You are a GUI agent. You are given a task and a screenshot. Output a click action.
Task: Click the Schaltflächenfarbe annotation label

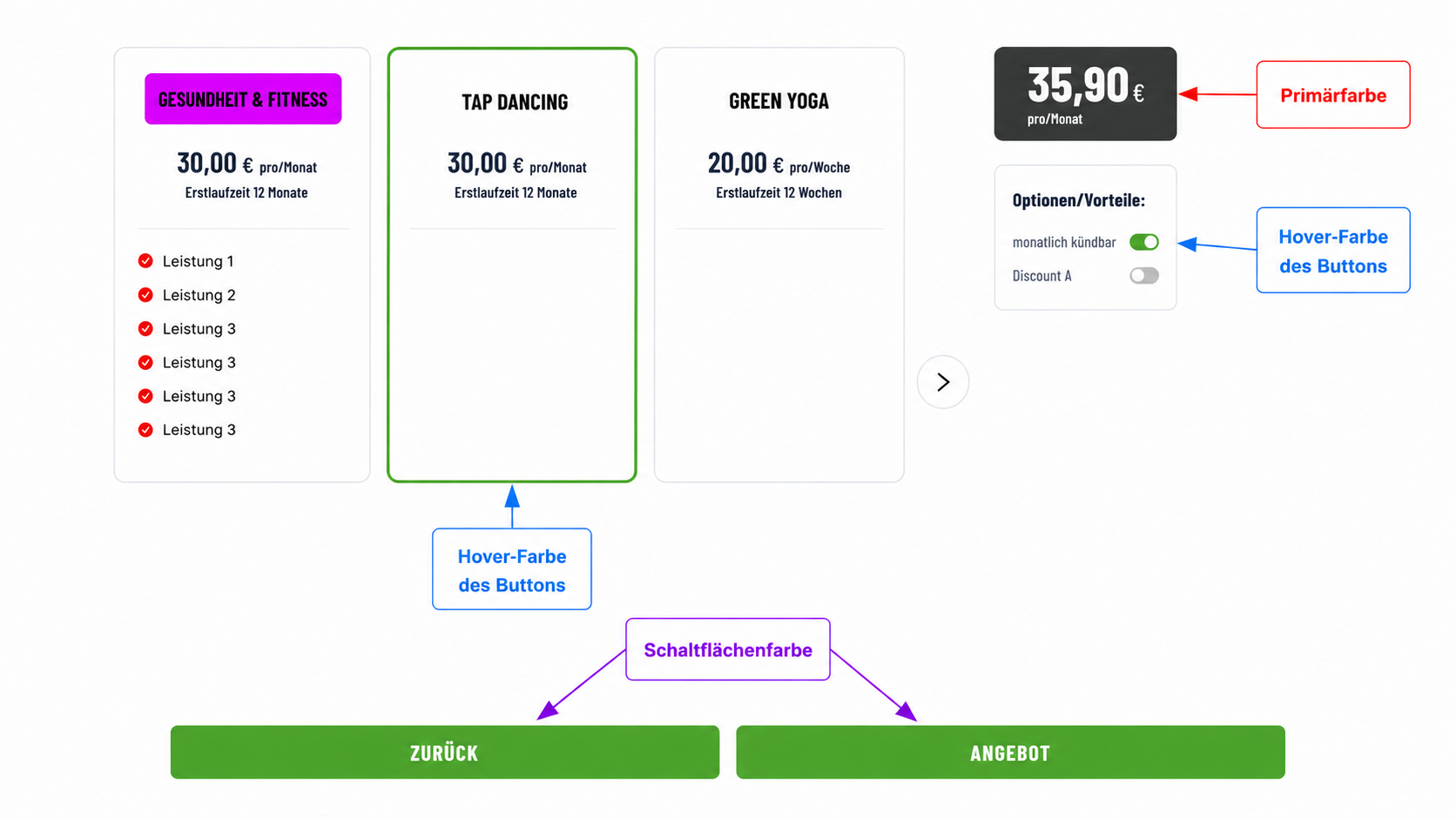pos(728,649)
